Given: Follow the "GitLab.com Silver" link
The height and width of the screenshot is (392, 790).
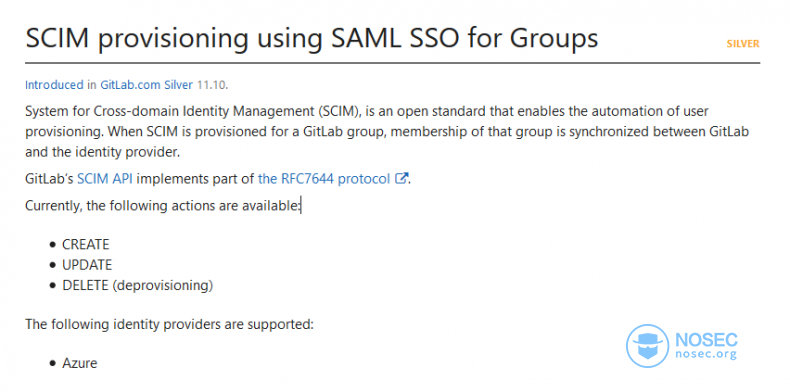Looking at the screenshot, I should (146, 85).
